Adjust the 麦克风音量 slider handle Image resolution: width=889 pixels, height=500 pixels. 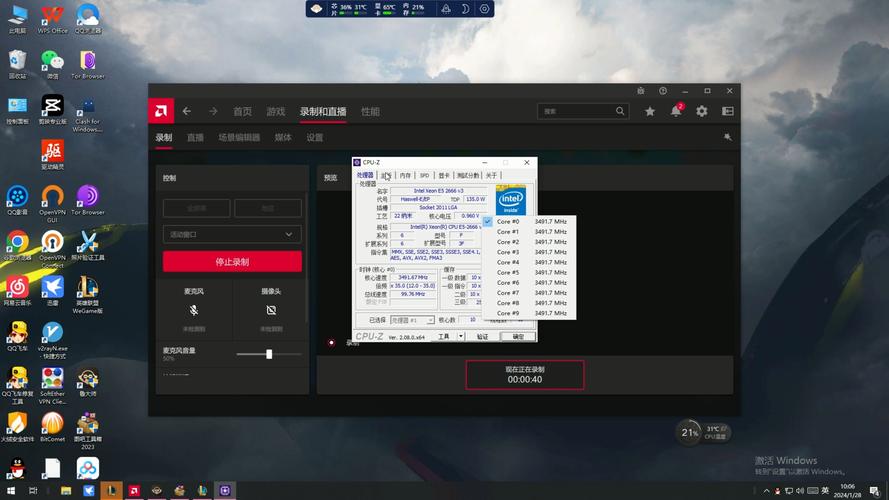(x=269, y=354)
